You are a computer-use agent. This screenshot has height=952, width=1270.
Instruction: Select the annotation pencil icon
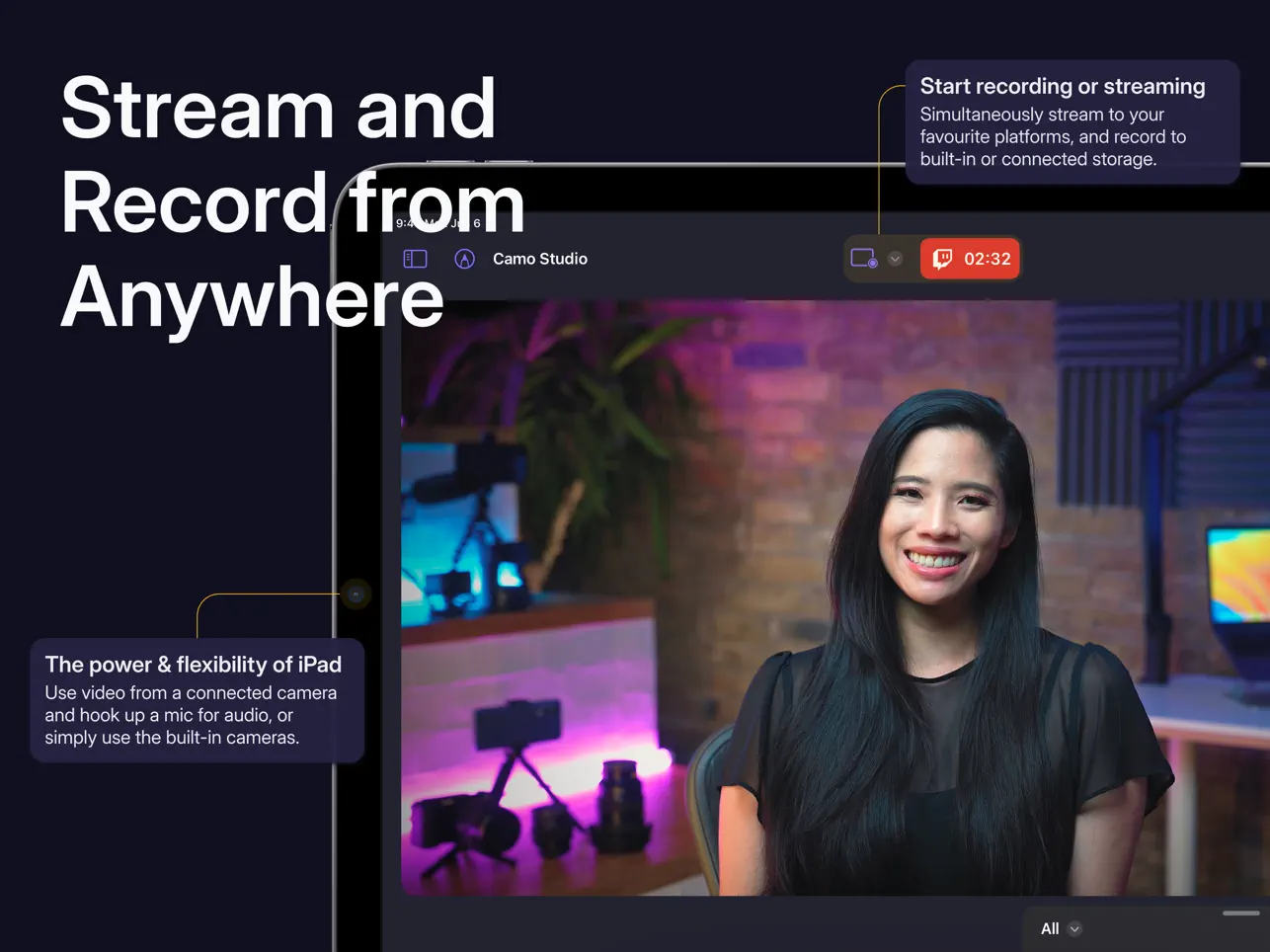[x=464, y=259]
